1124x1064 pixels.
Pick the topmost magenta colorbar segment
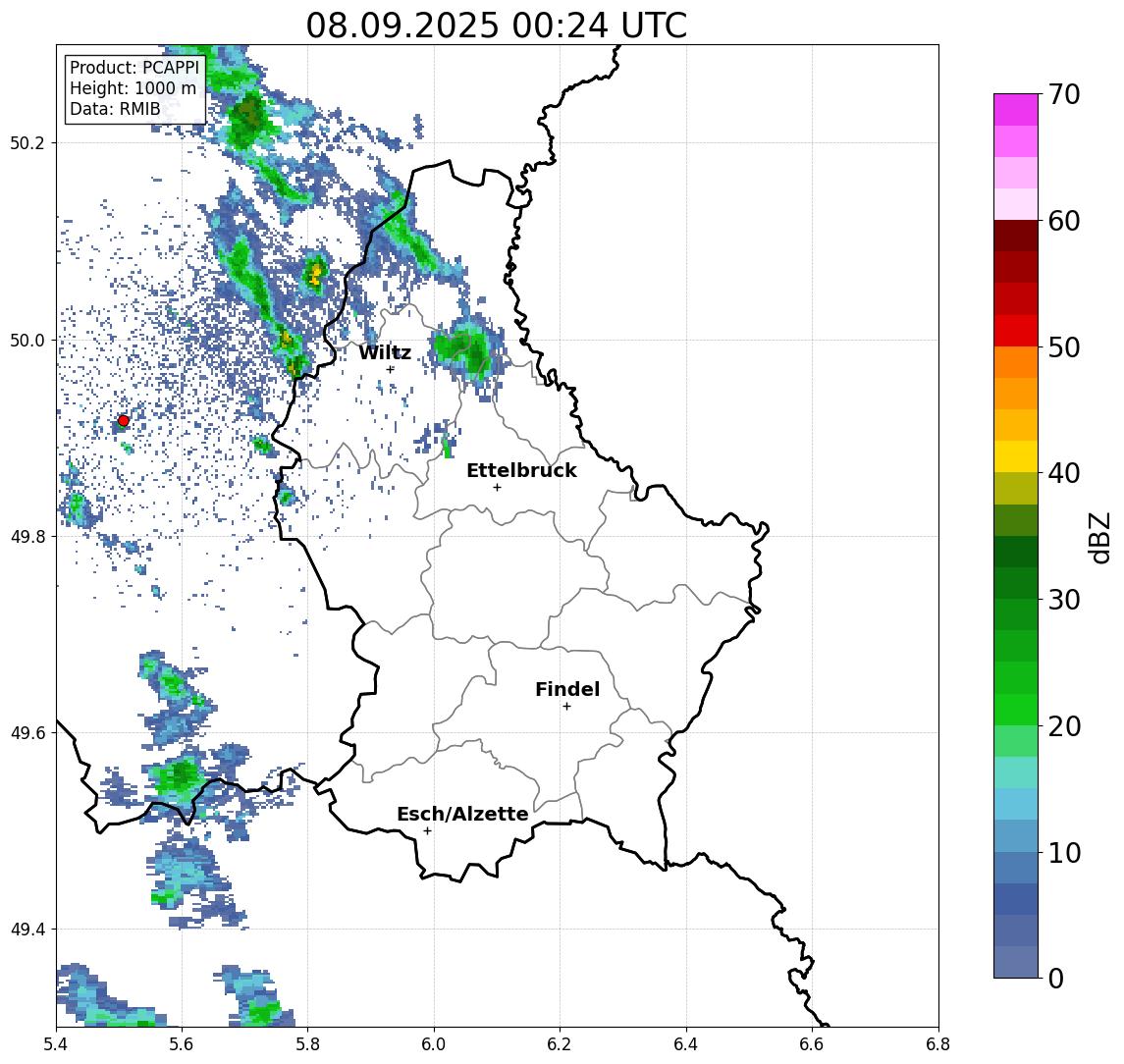(1016, 110)
